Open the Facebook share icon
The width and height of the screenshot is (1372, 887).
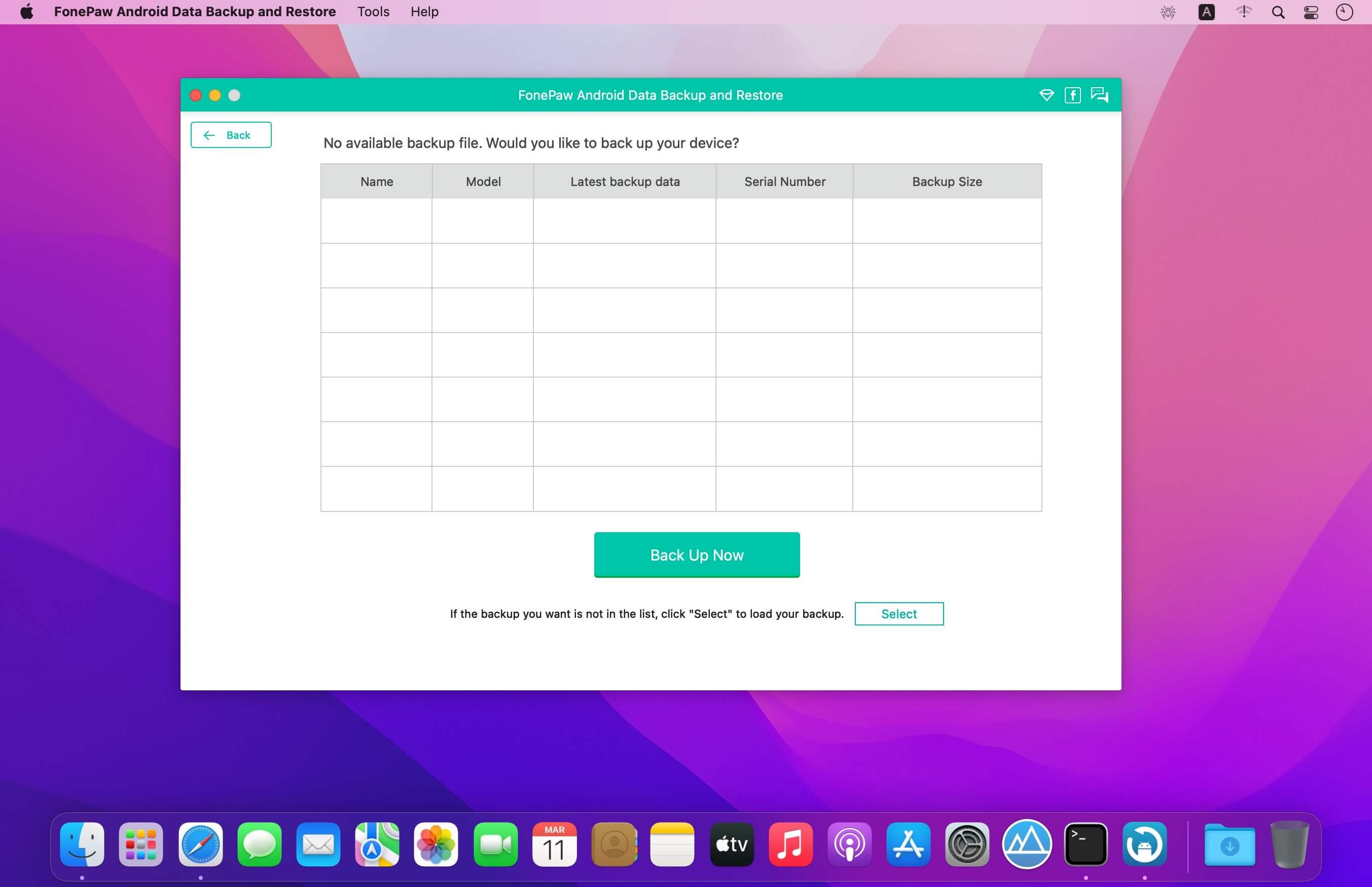pos(1072,95)
